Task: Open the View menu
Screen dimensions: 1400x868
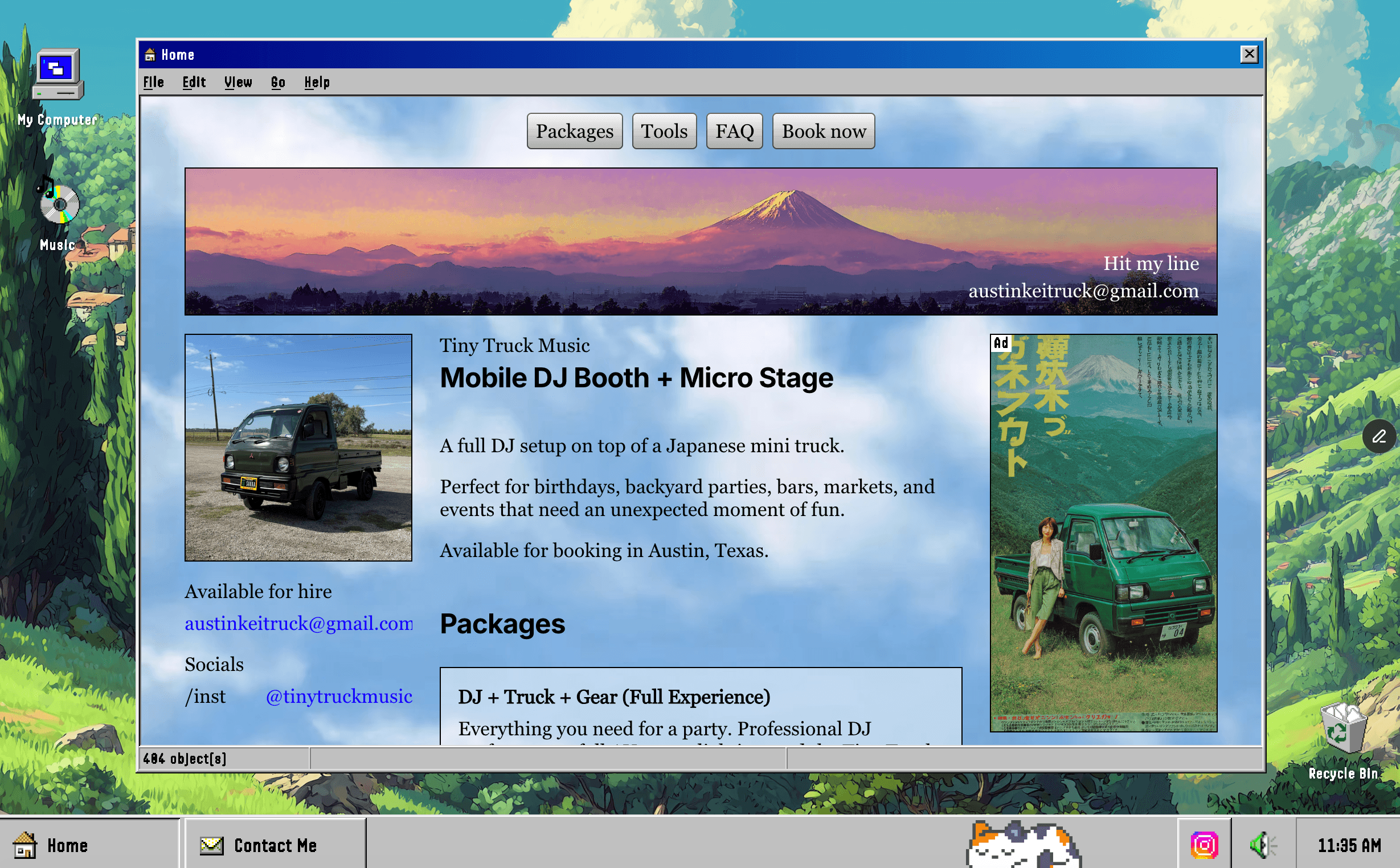Action: pos(238,82)
